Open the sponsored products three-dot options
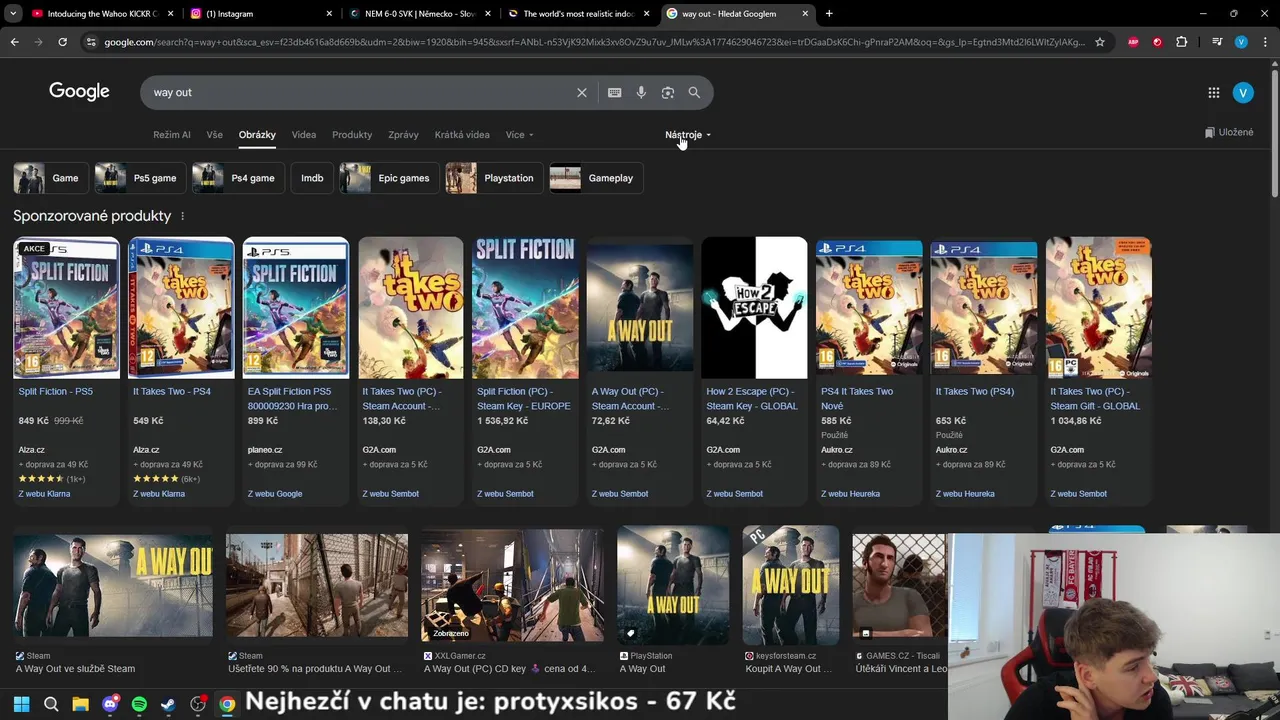 point(182,216)
